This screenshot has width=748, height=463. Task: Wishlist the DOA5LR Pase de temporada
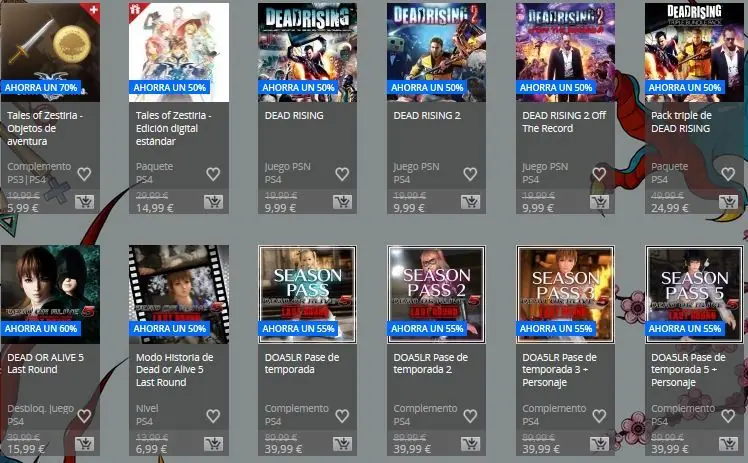coord(342,416)
